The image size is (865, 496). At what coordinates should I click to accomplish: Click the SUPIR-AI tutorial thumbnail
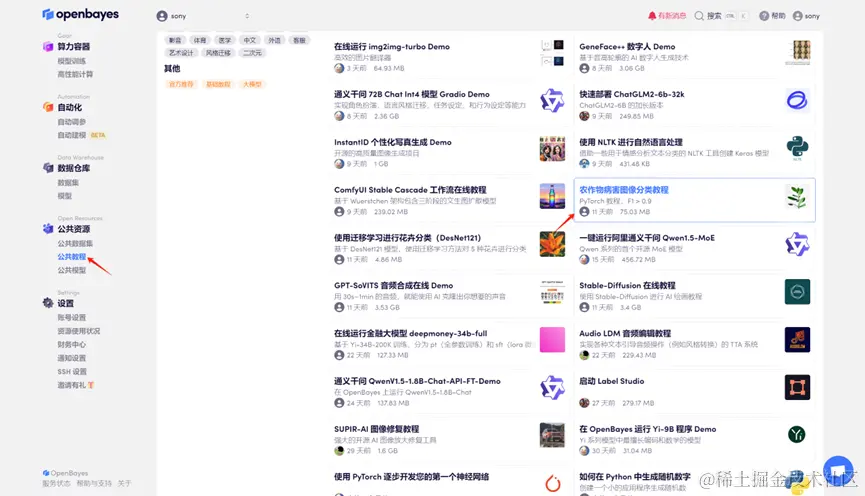pos(552,435)
